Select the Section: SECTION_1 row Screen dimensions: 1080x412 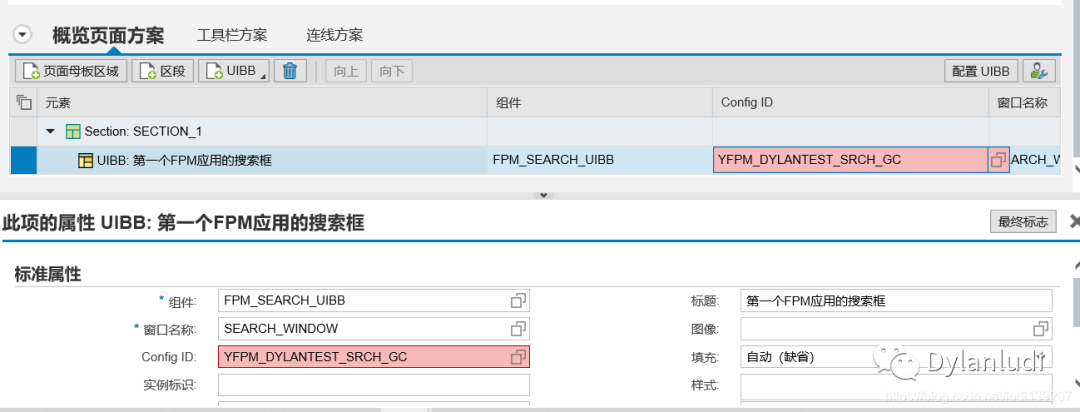click(534, 131)
